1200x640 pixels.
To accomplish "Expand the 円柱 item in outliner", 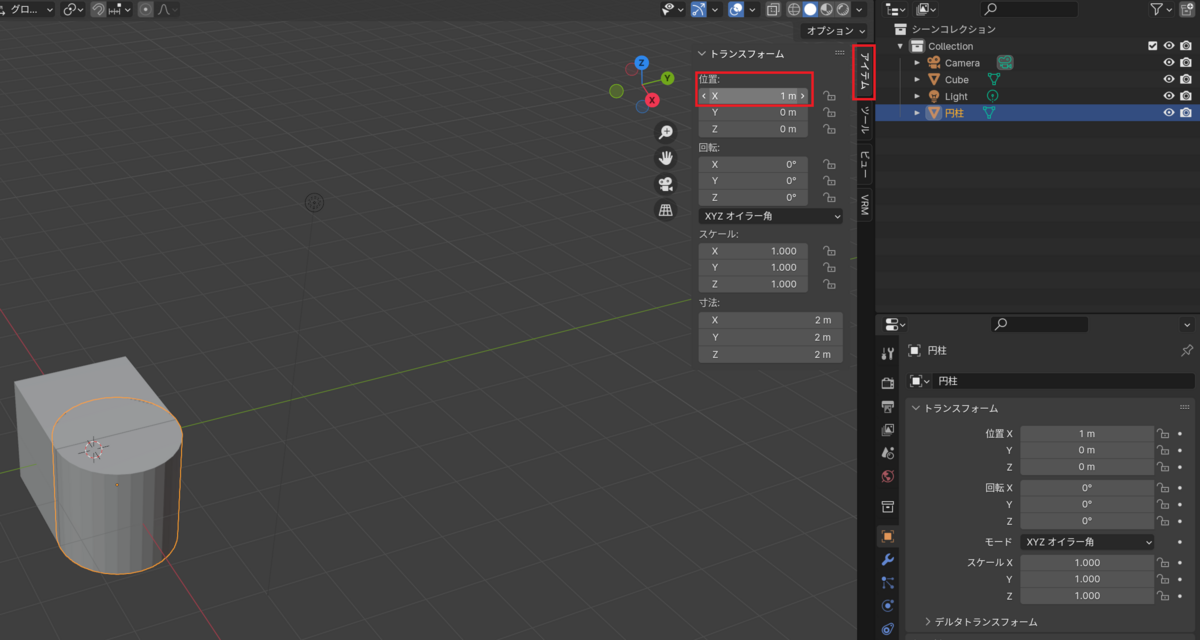I will pos(917,113).
